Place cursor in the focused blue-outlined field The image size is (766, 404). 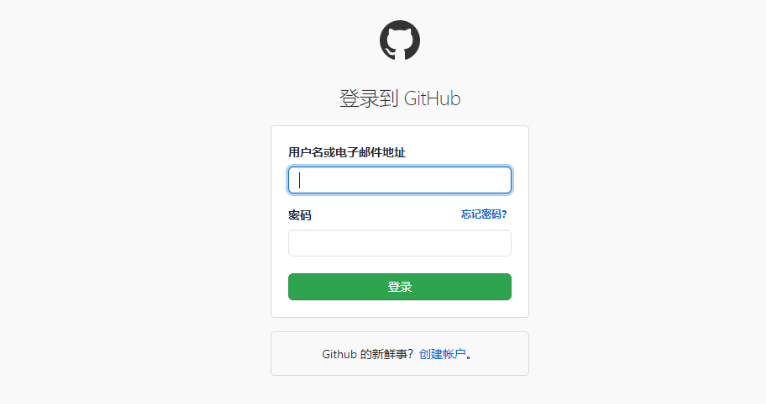tap(400, 180)
